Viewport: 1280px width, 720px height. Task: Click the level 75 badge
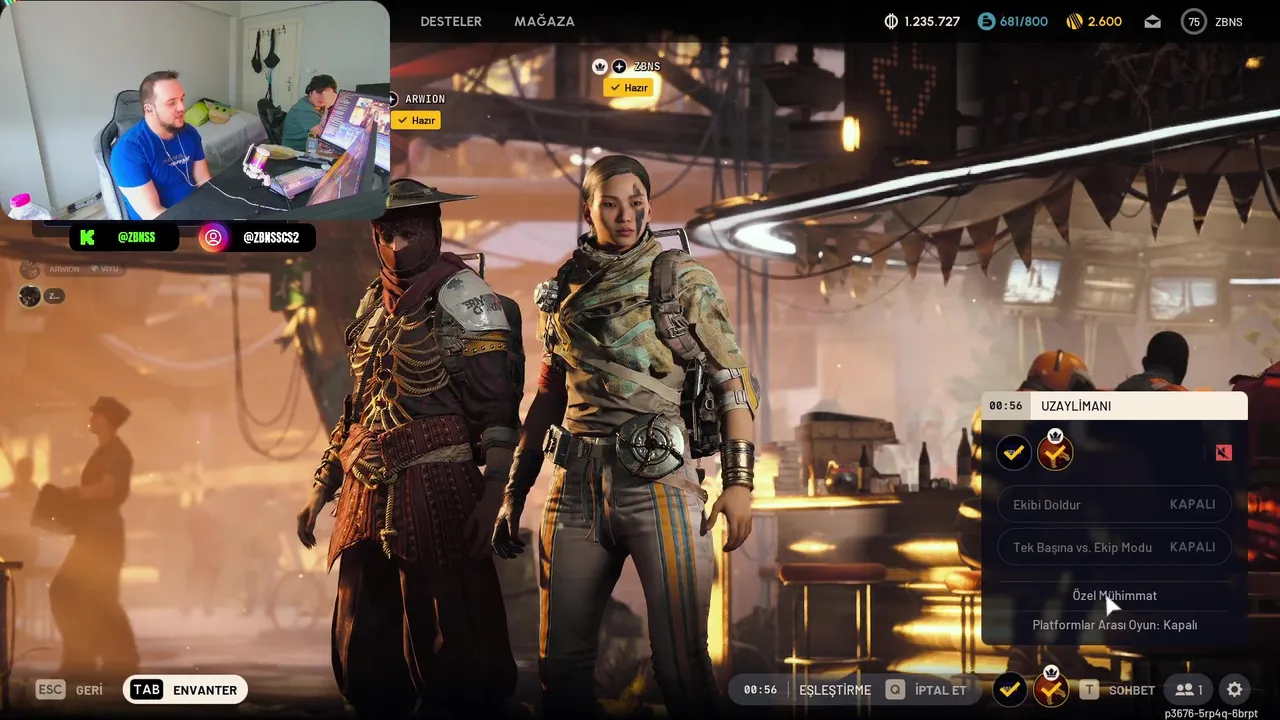pyautogui.click(x=1193, y=21)
